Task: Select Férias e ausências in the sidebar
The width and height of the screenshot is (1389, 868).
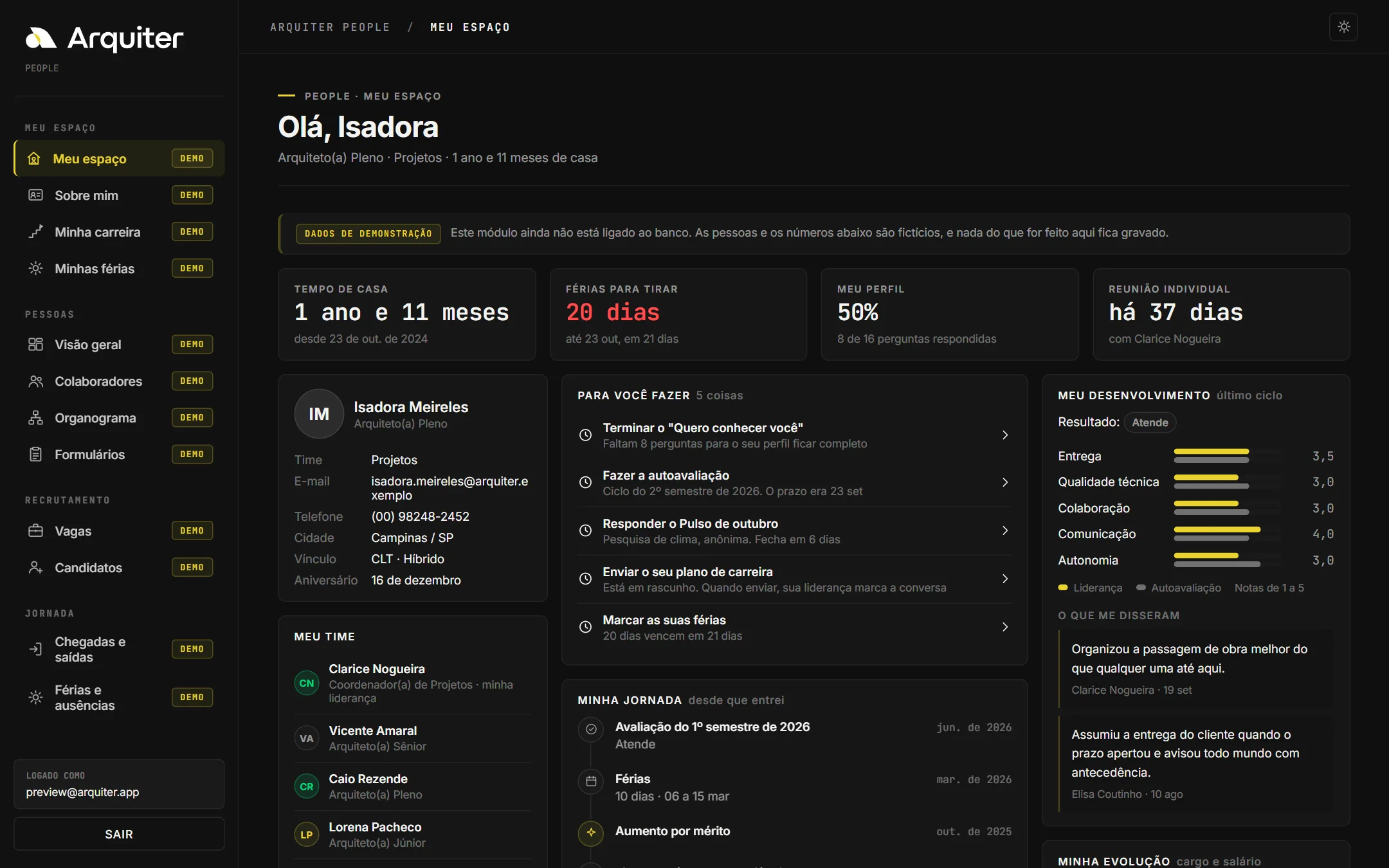Action: (x=119, y=697)
